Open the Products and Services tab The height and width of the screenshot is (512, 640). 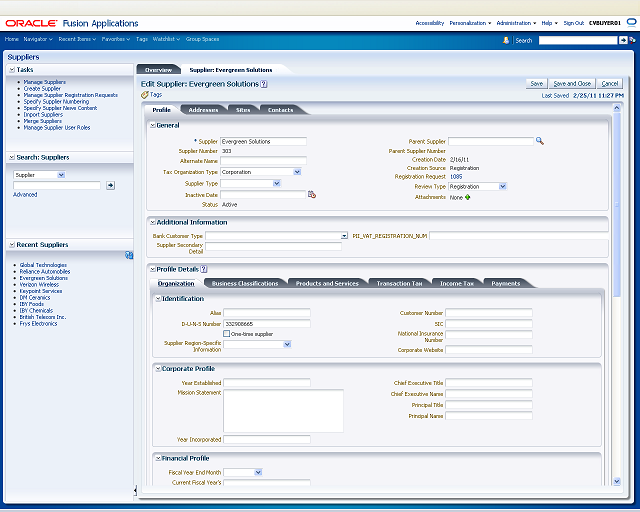click(327, 283)
